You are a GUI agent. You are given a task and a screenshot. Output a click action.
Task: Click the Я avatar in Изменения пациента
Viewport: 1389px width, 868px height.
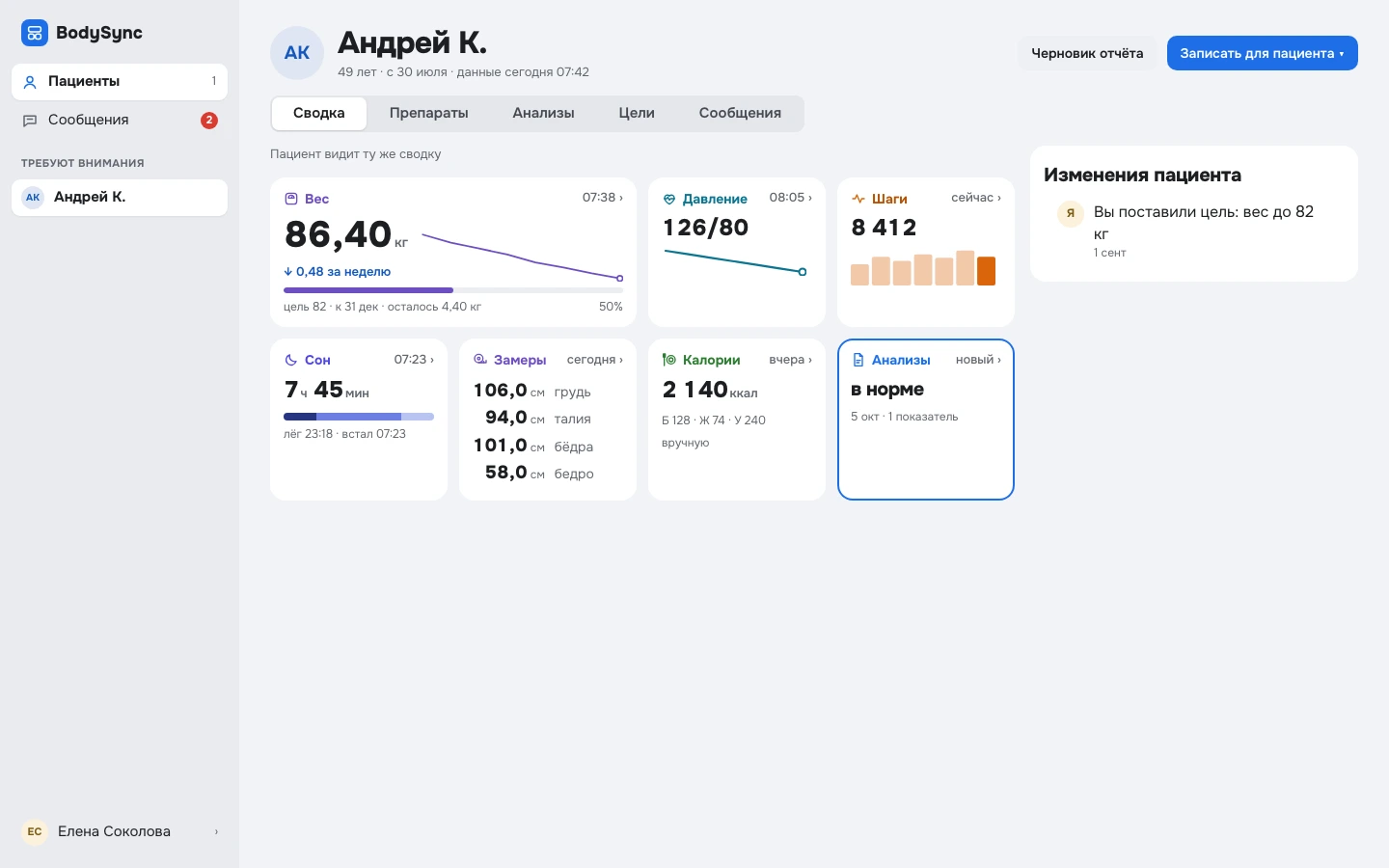pyautogui.click(x=1071, y=213)
